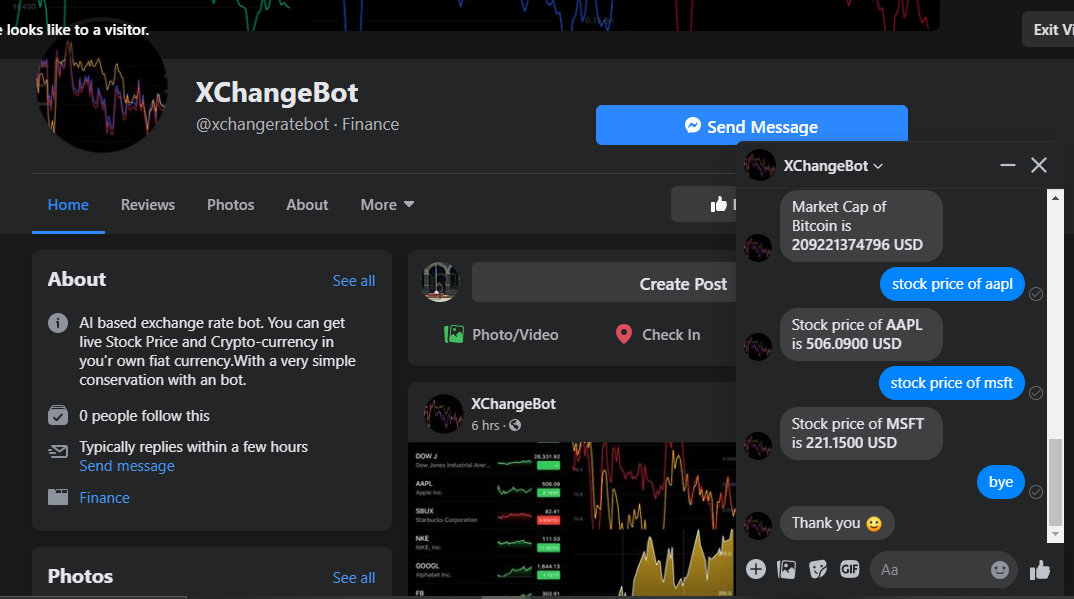The image size is (1074, 599).
Task: Close the XChangeBot chat window
Action: point(1039,165)
